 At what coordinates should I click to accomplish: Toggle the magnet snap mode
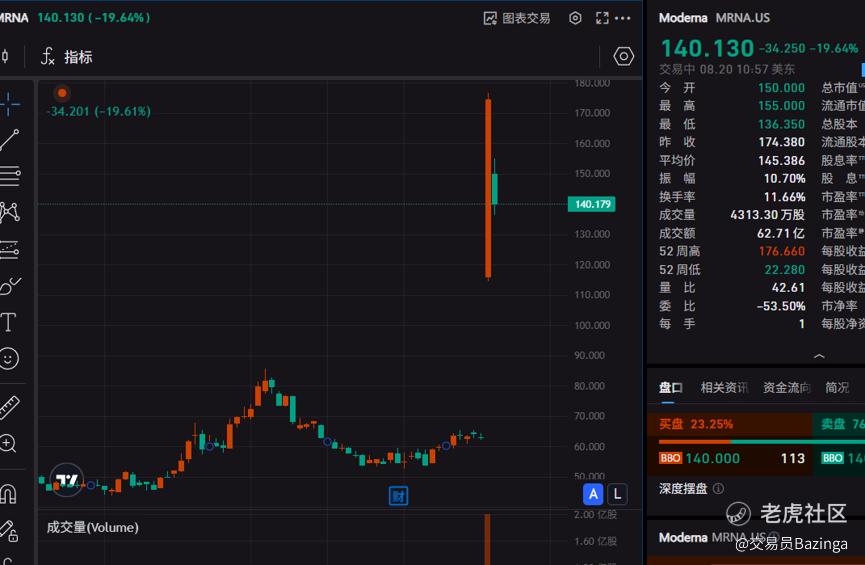pyautogui.click(x=8, y=494)
